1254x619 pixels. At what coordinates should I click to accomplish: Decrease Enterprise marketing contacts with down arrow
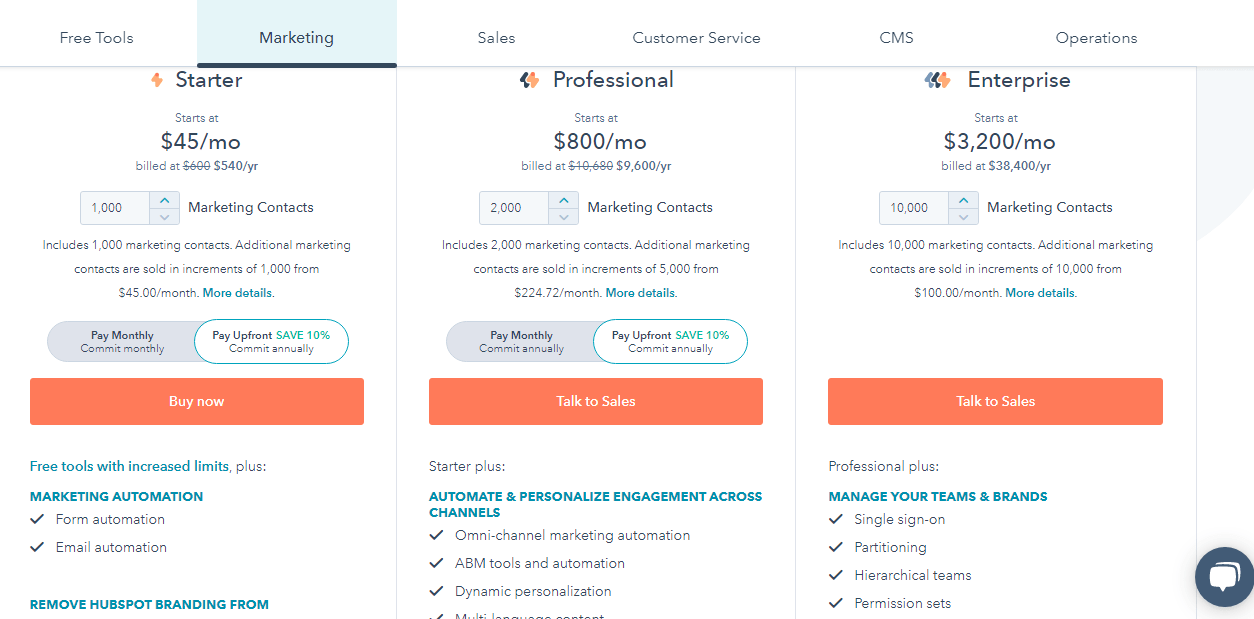pyautogui.click(x=964, y=216)
